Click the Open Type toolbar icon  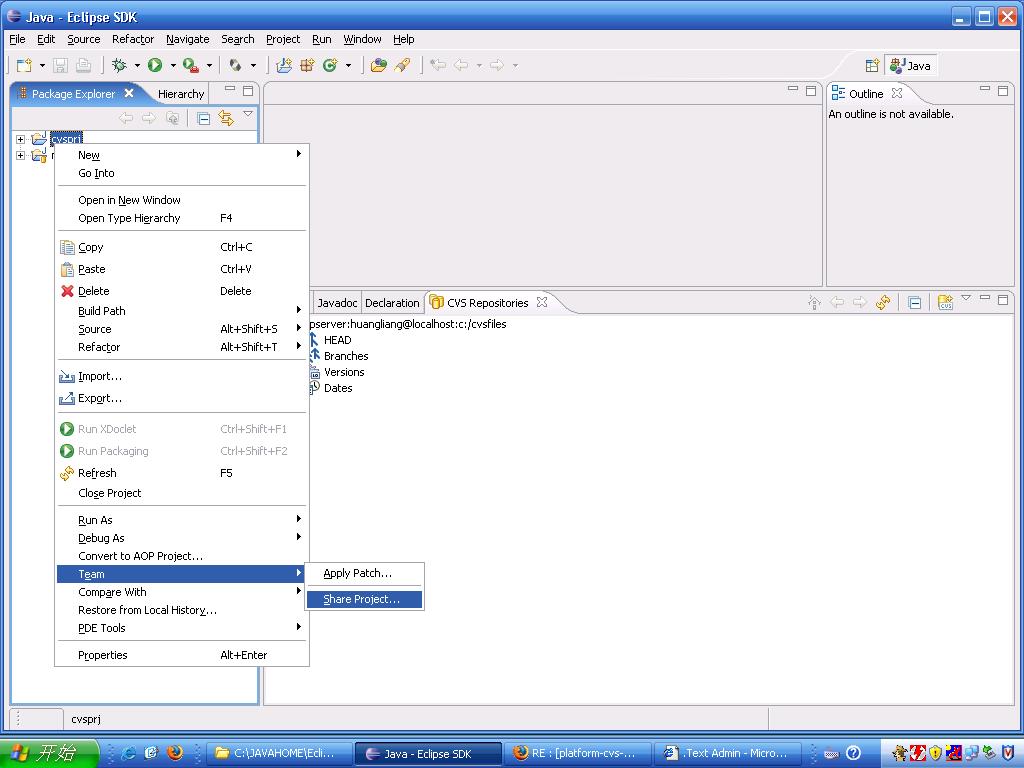coord(379,65)
